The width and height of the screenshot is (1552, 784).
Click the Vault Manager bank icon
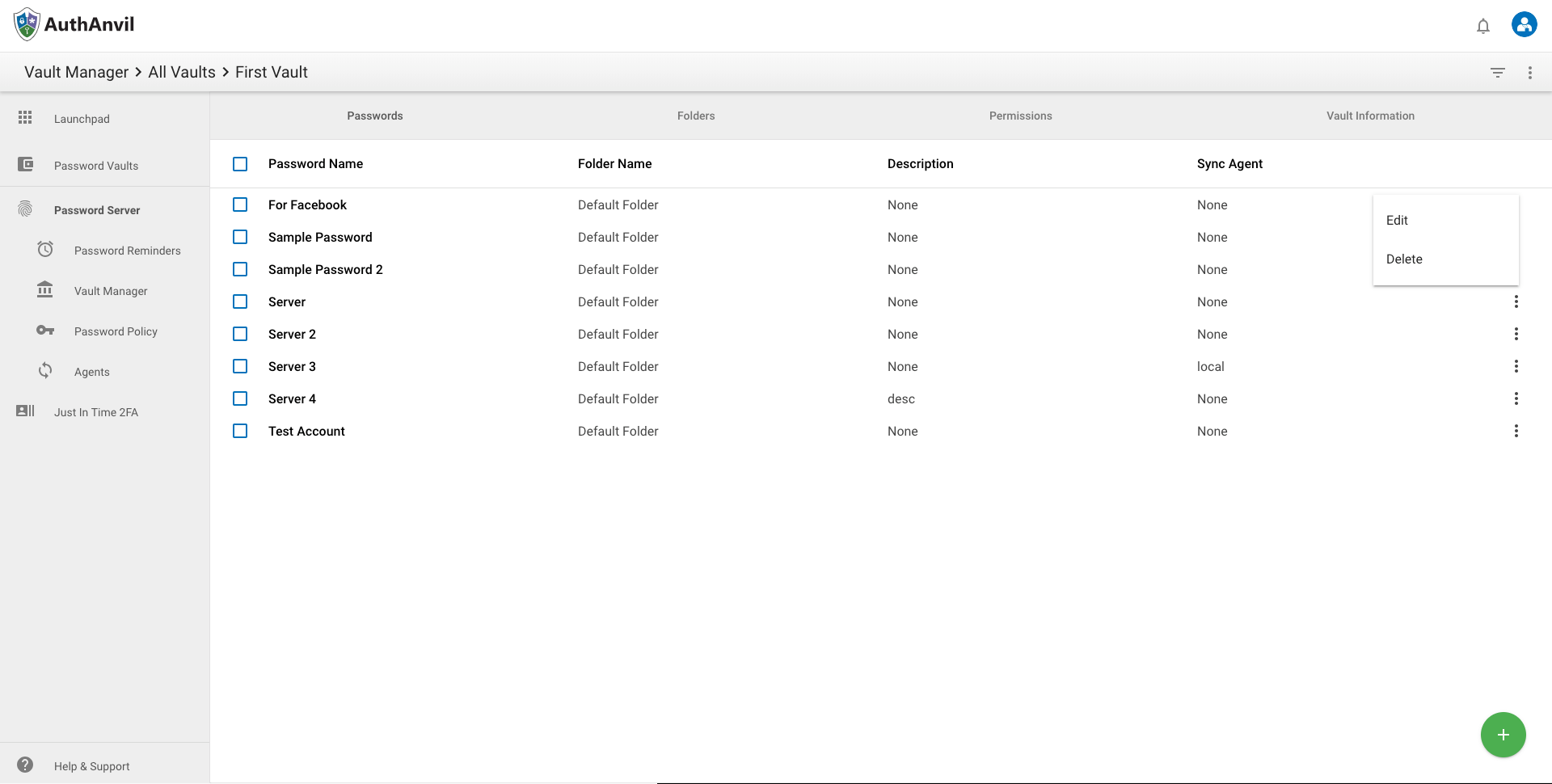point(45,289)
